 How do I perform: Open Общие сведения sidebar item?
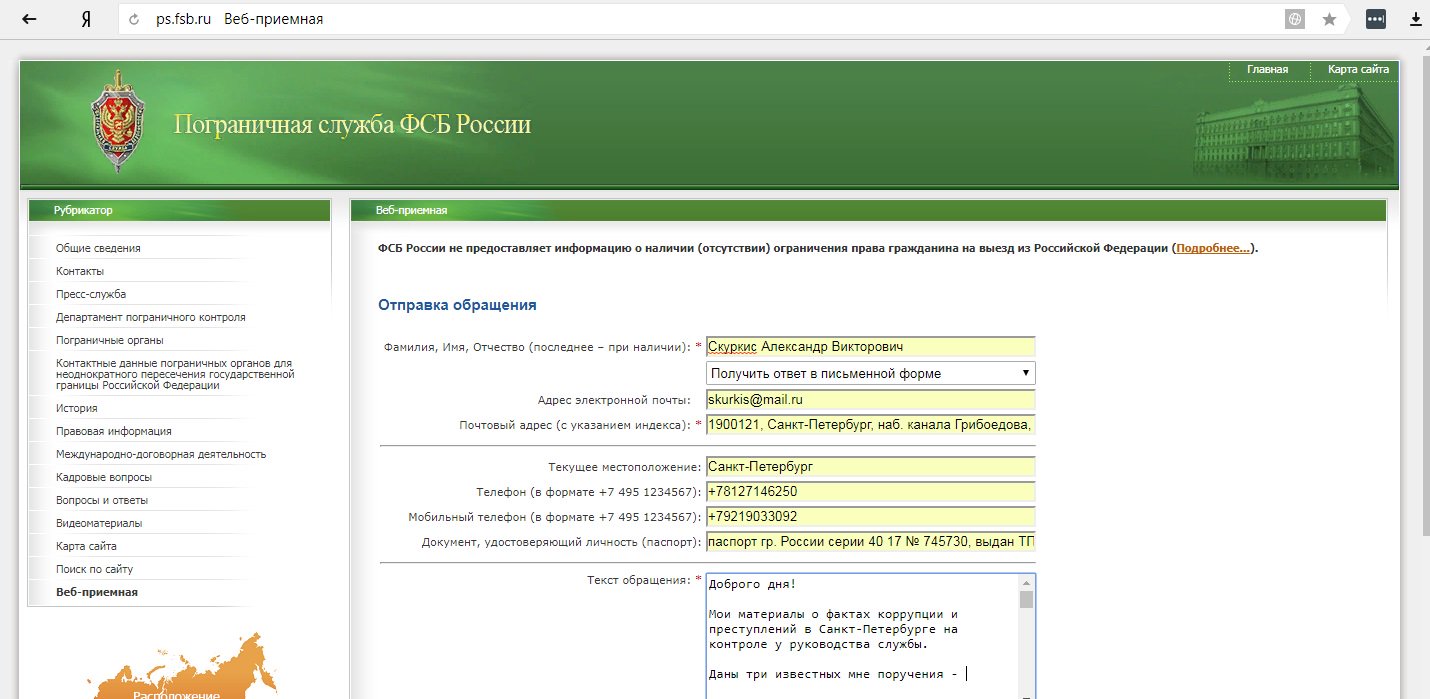click(98, 248)
